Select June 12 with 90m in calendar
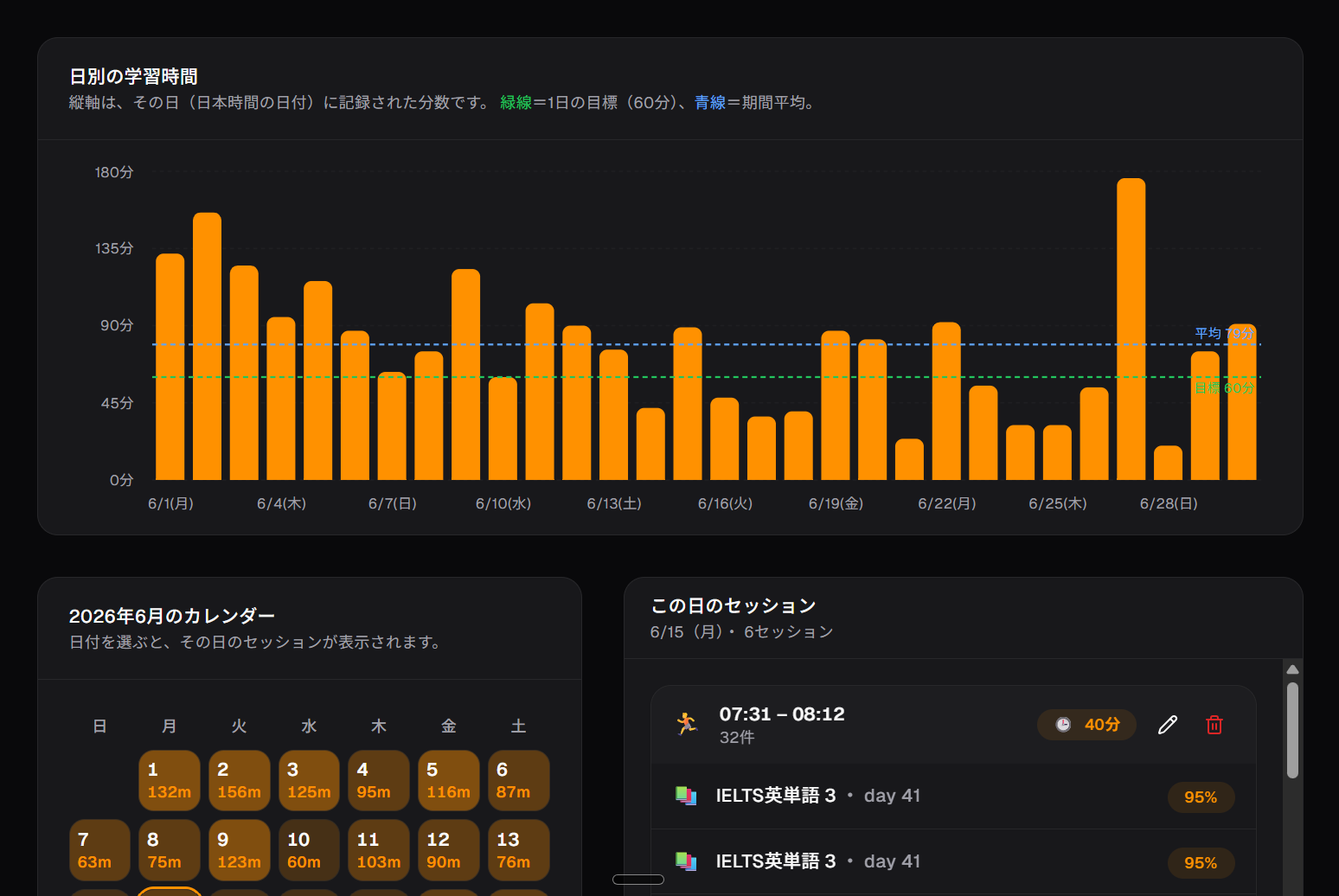Screen dimensions: 1339x896 (x=449, y=850)
